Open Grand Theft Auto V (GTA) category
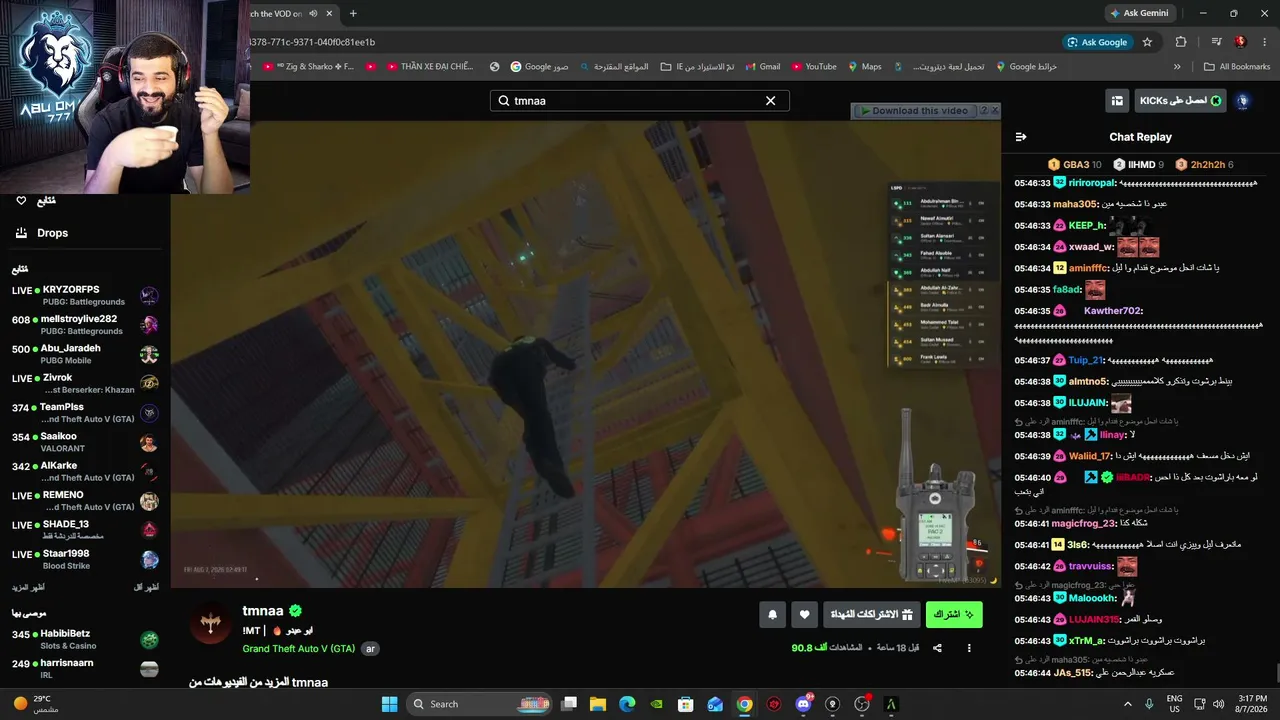The width and height of the screenshot is (1280, 720). pyautogui.click(x=298, y=649)
